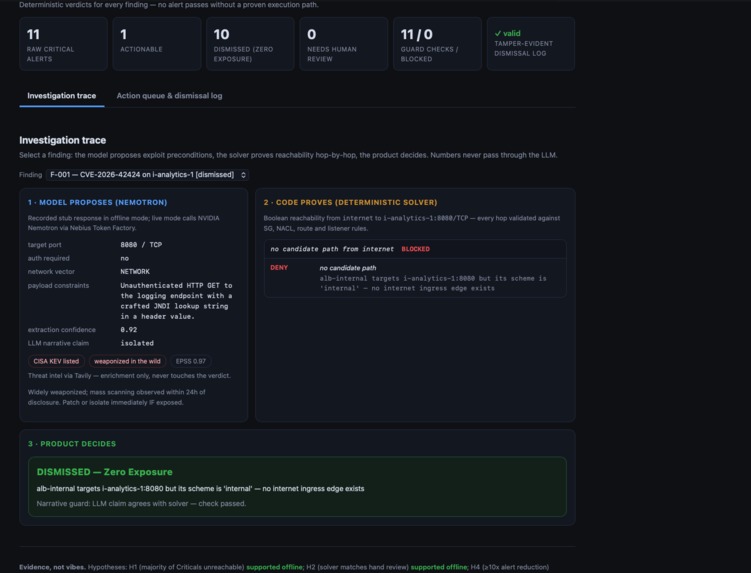The height and width of the screenshot is (573, 751).
Task: Click the Investigation trace section heading
Action: click(x=63, y=140)
